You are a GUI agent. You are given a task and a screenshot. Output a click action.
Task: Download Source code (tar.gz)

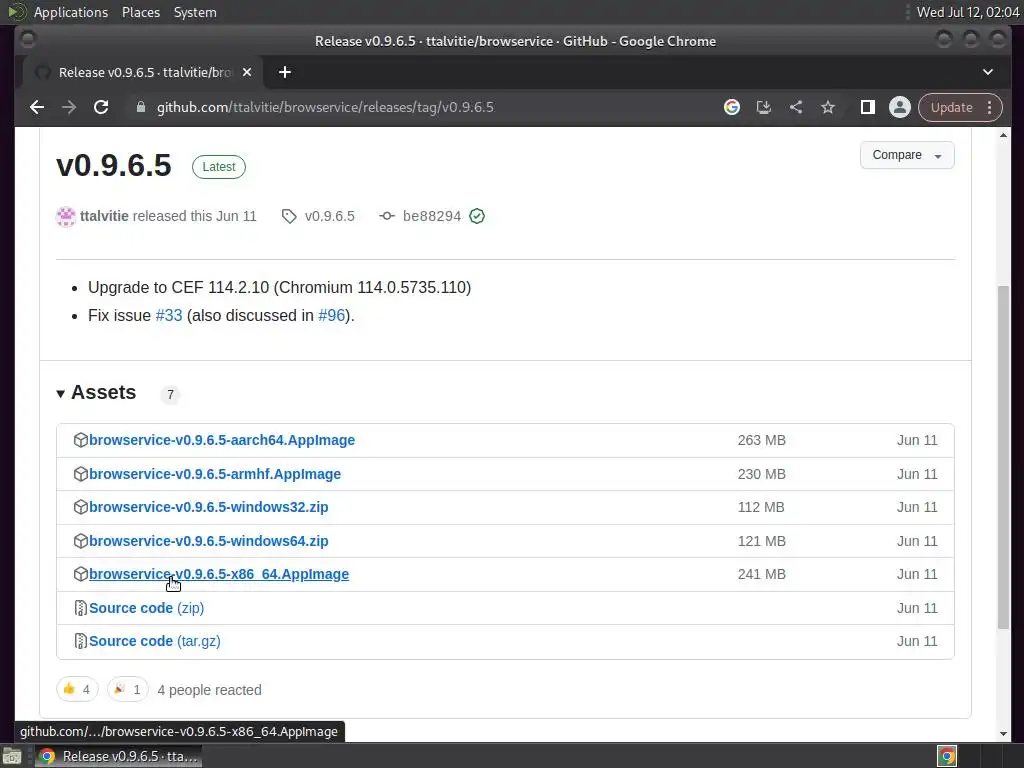click(155, 641)
